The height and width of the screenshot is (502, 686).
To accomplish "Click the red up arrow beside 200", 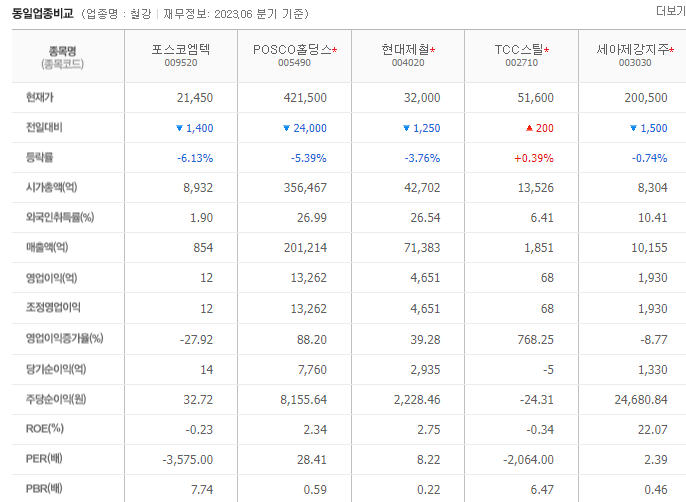I will [529, 128].
